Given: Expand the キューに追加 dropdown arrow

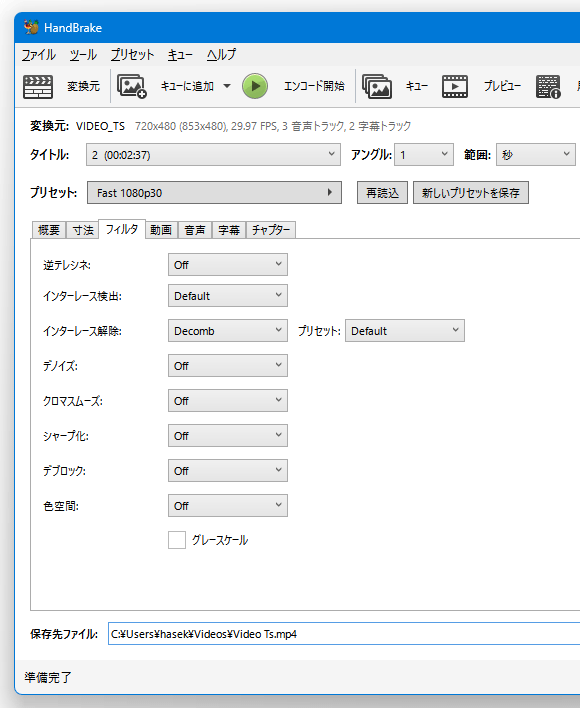Looking at the screenshot, I should coord(227,86).
